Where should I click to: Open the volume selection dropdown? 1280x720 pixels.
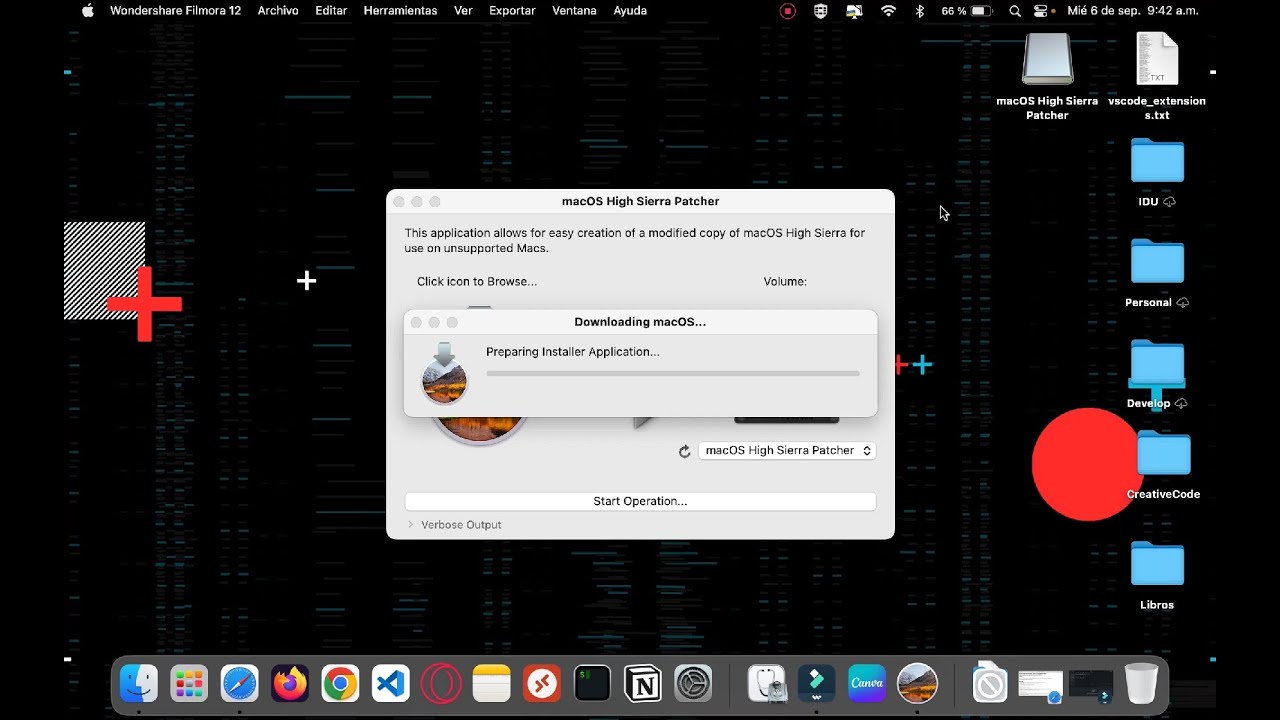[787, 451]
